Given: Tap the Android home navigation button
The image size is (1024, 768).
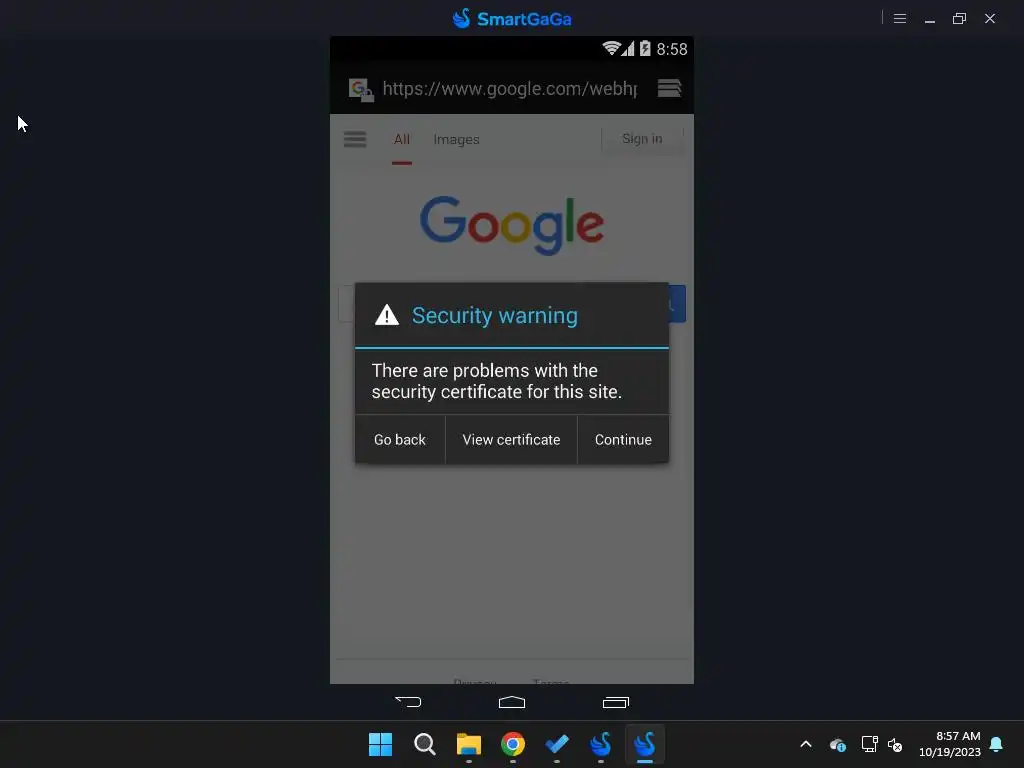Looking at the screenshot, I should 512,702.
